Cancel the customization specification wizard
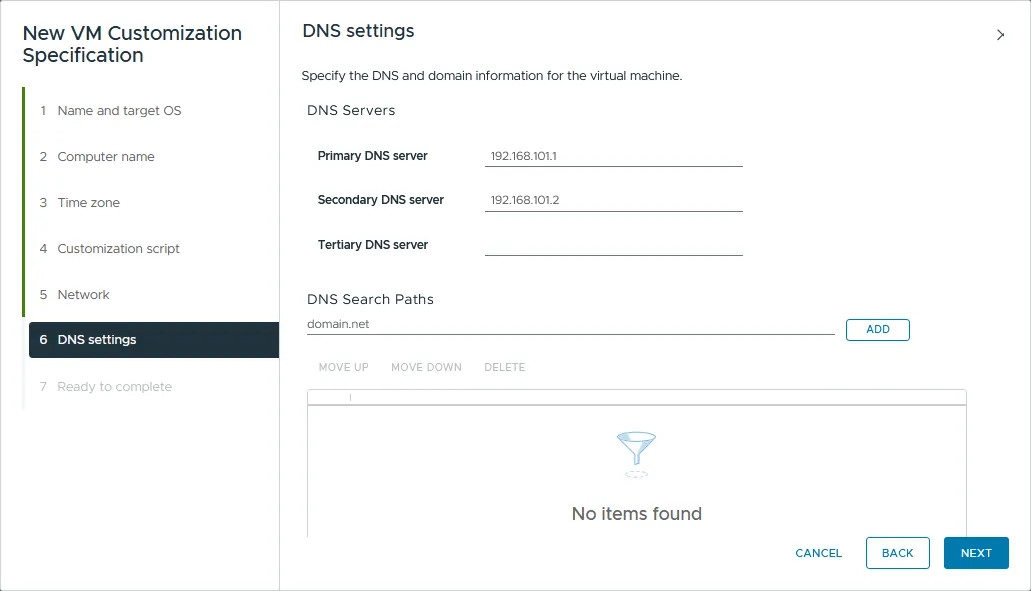 point(818,553)
